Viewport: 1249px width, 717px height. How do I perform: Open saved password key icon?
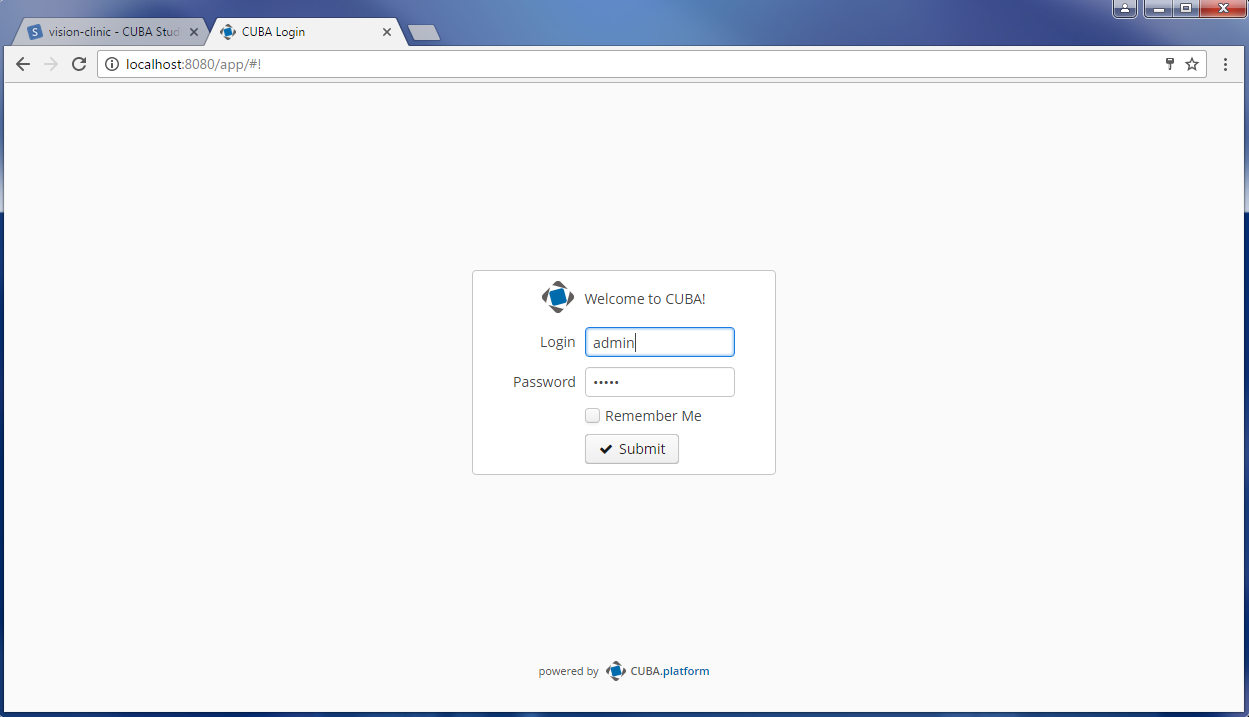click(x=1169, y=64)
